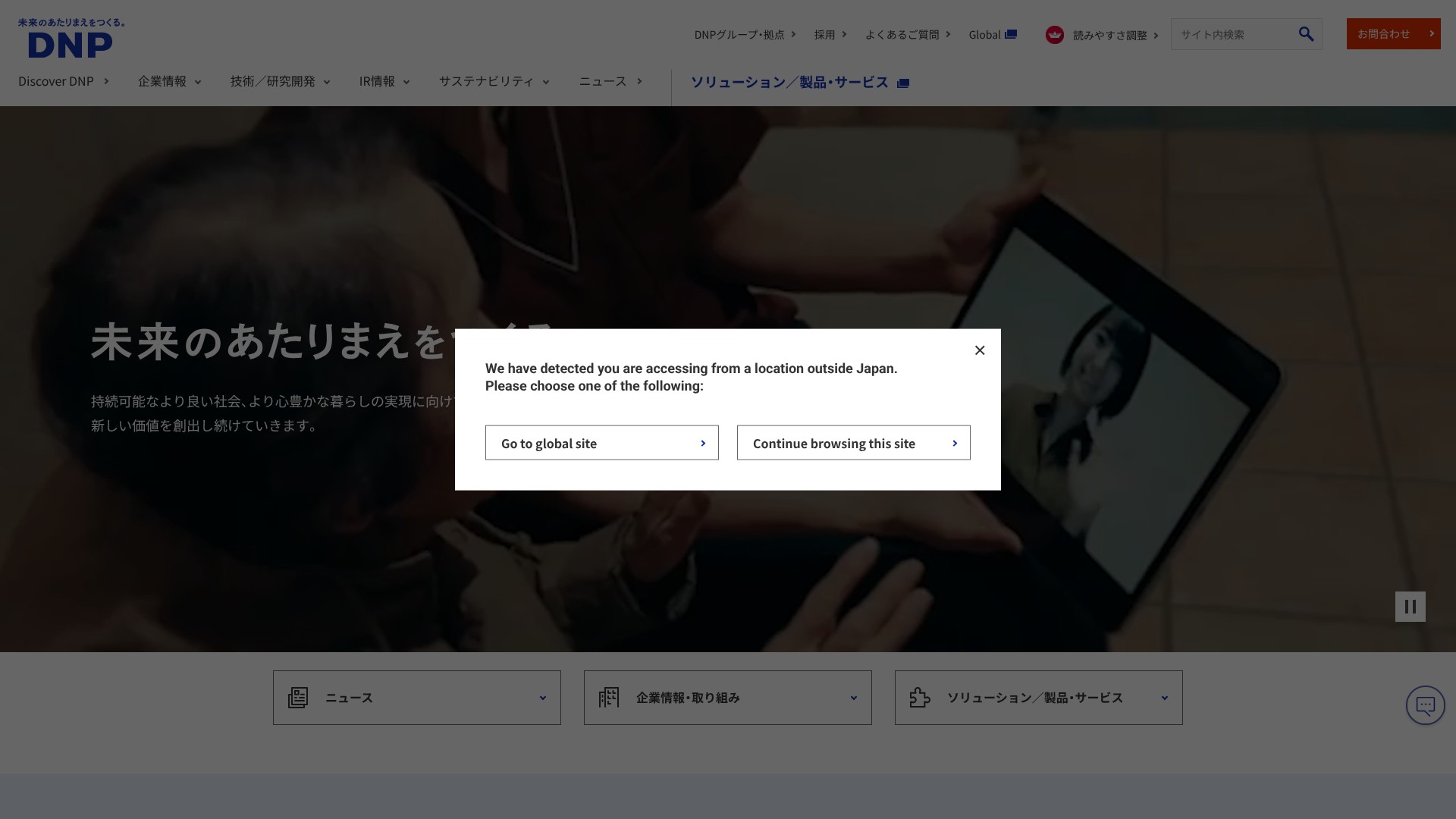Expand the 企業情報 menu

[x=169, y=81]
